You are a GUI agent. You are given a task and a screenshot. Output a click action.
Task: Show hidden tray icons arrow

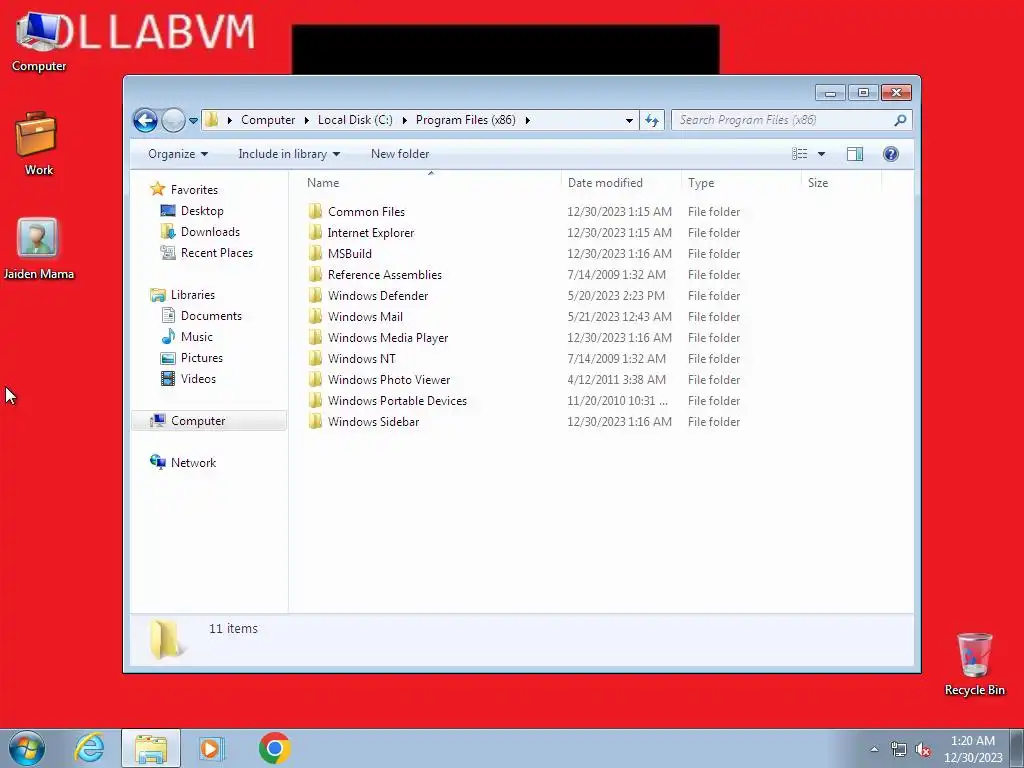pyautogui.click(x=874, y=749)
